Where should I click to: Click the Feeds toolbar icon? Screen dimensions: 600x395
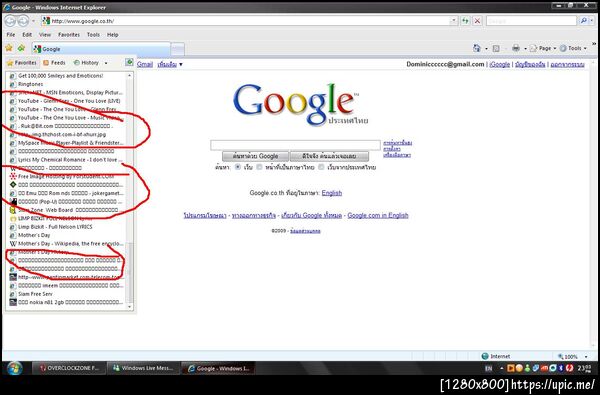[x=496, y=48]
